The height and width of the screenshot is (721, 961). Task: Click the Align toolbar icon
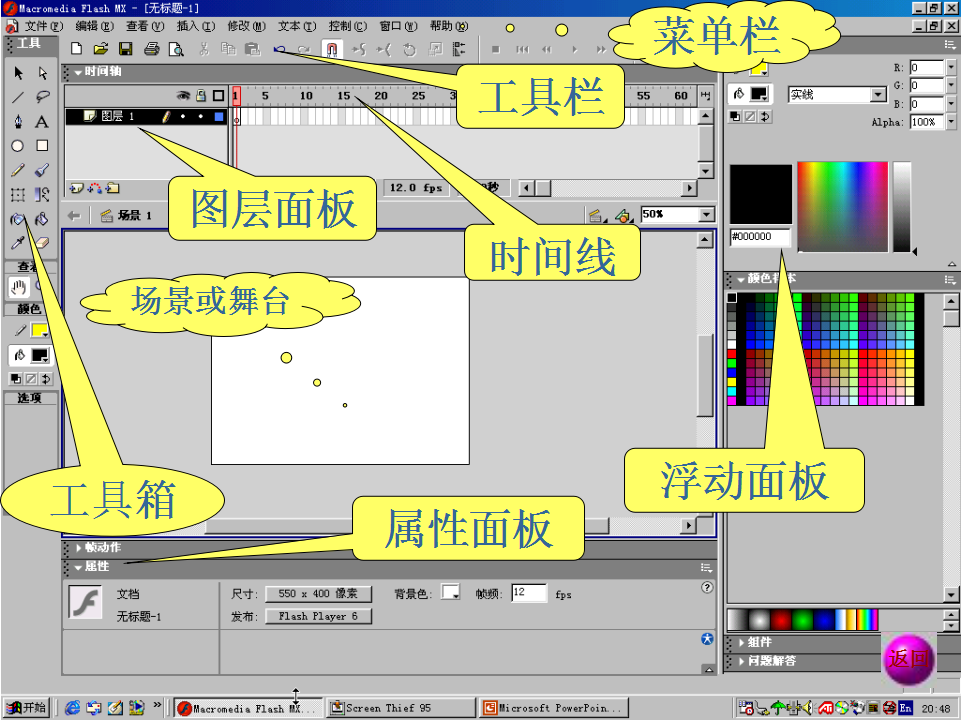click(x=459, y=49)
